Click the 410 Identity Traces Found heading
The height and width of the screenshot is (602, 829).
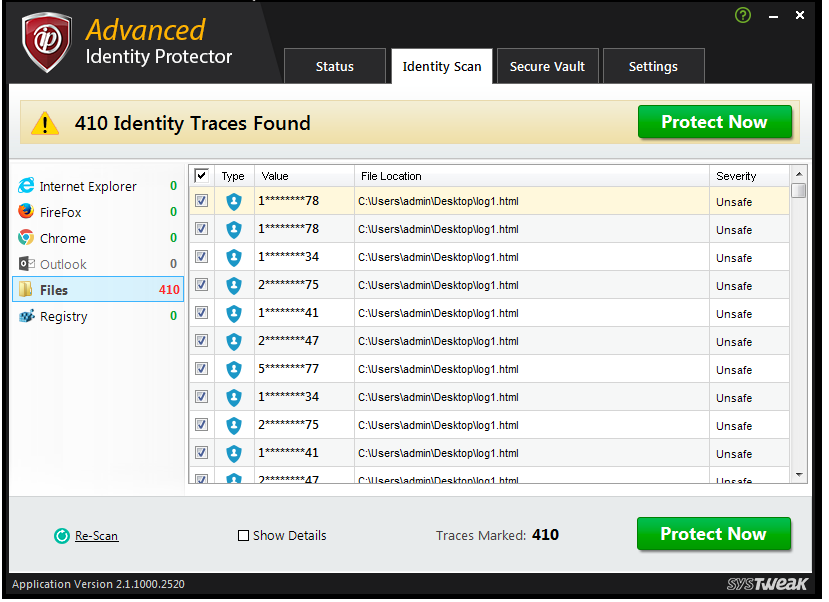click(192, 124)
